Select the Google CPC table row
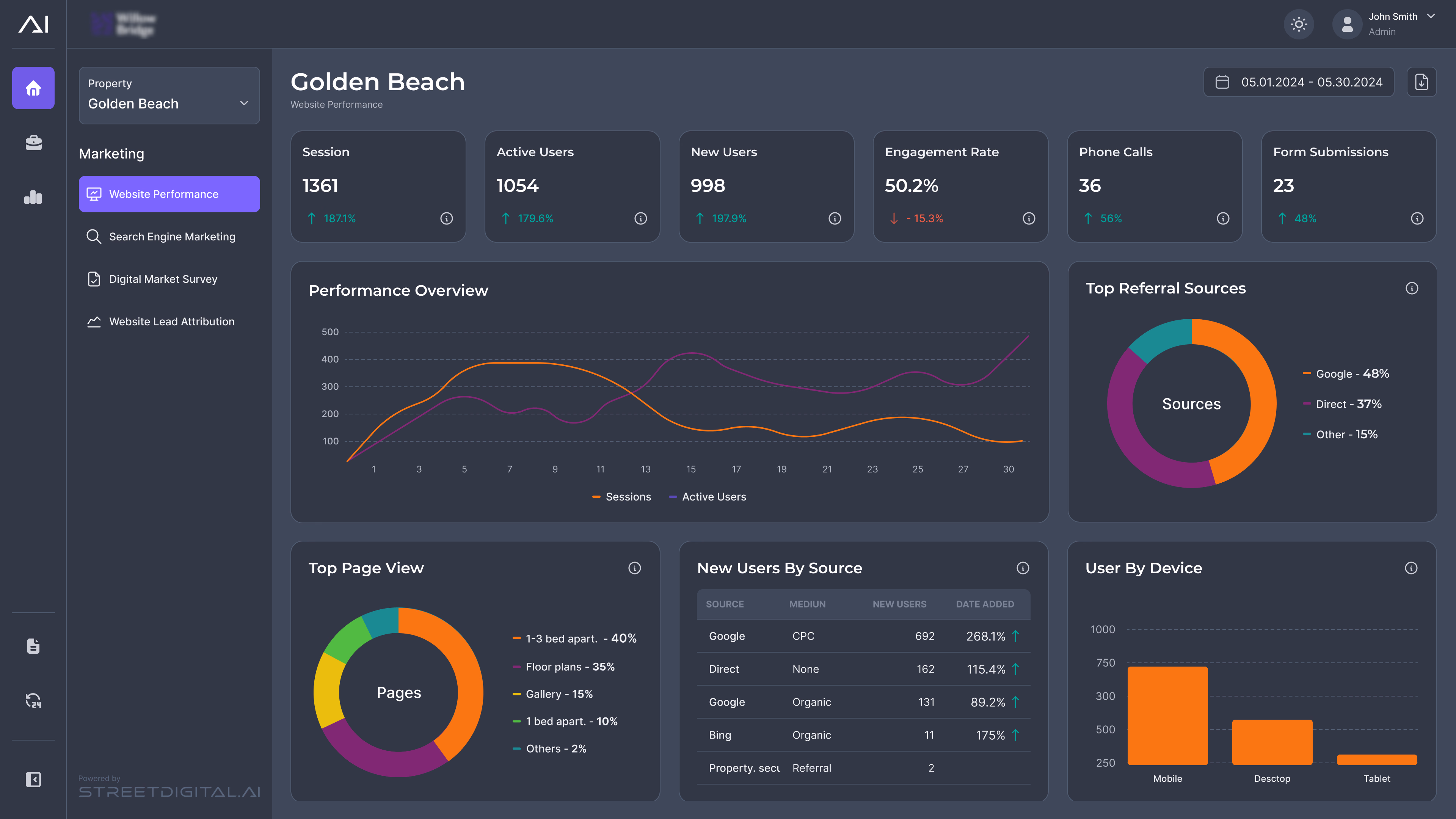 (x=864, y=637)
